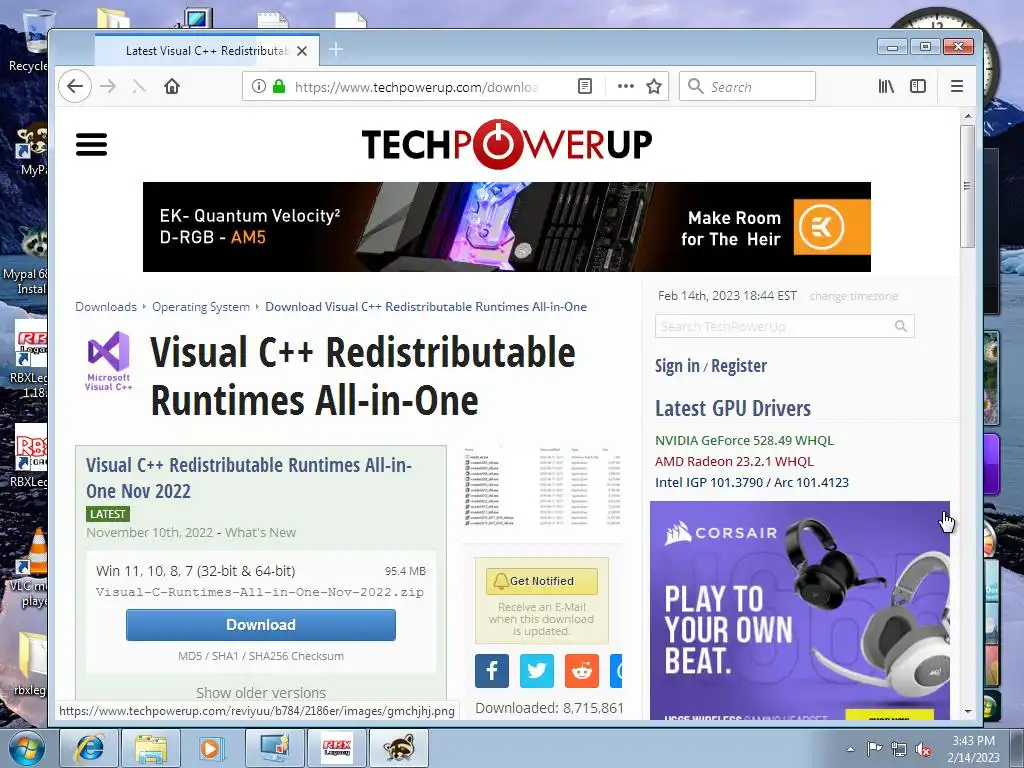Click the Microsoft Visual C++ logo
Viewport: 1024px width, 768px height.
(x=109, y=361)
